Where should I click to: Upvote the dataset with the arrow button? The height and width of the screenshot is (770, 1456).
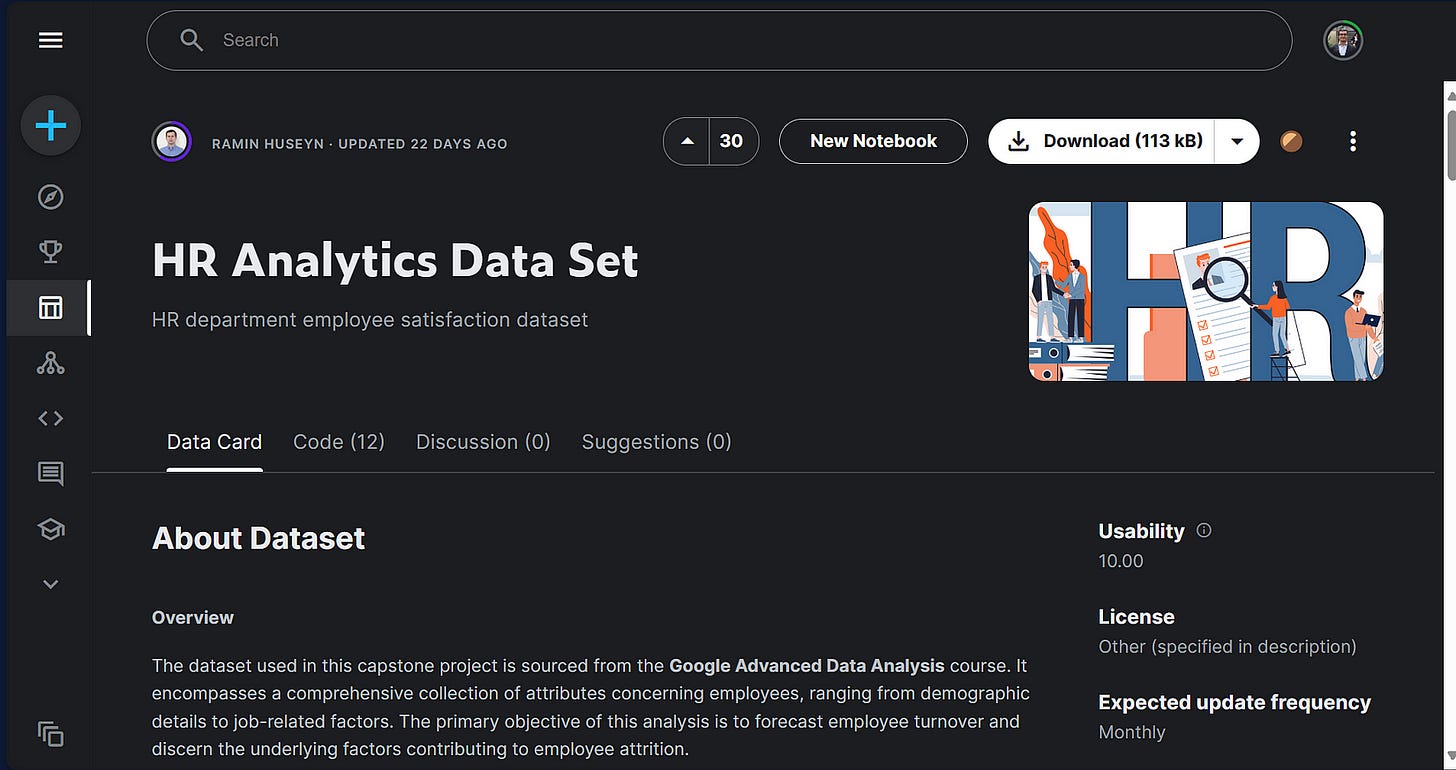687,141
